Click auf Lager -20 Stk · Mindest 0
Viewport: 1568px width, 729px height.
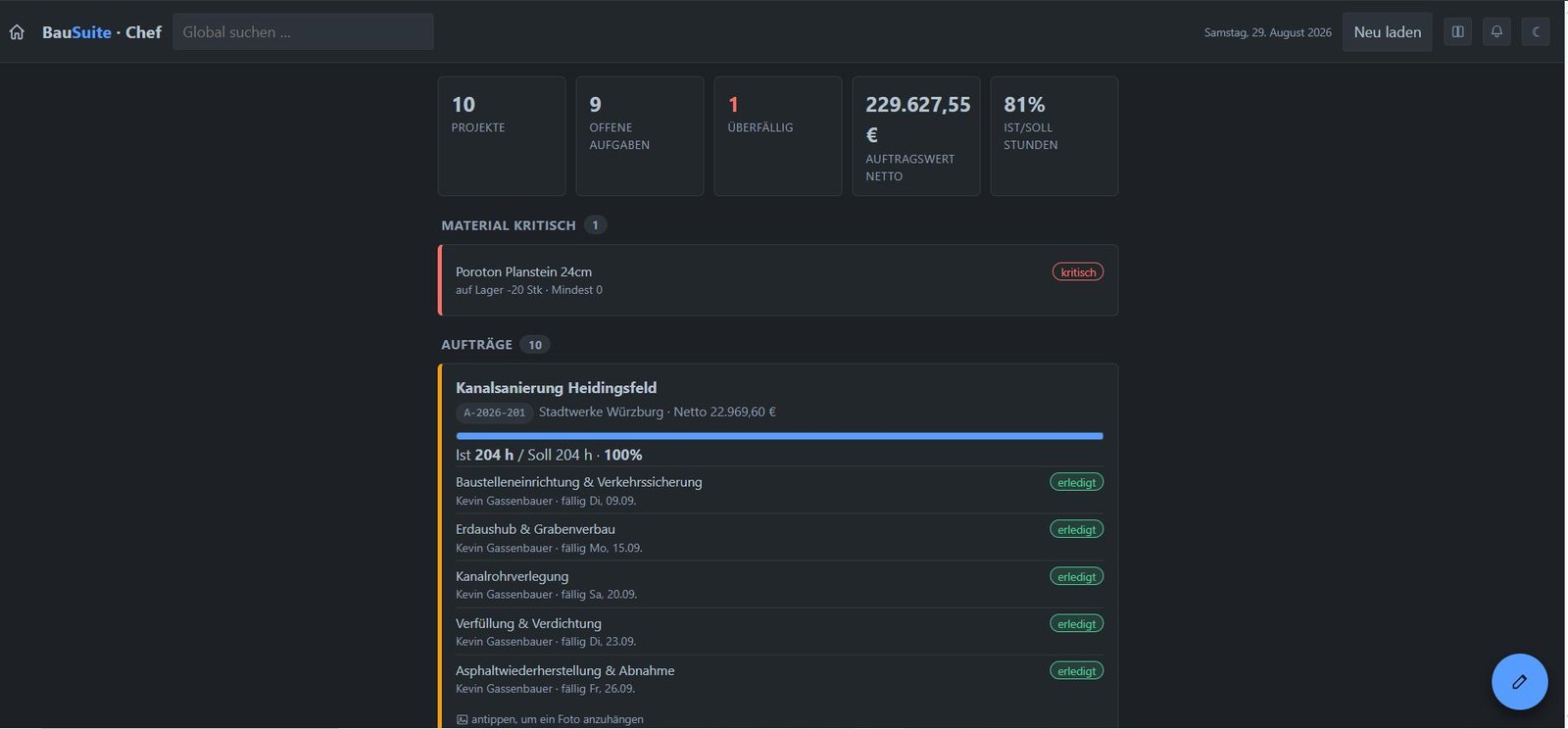coord(528,290)
